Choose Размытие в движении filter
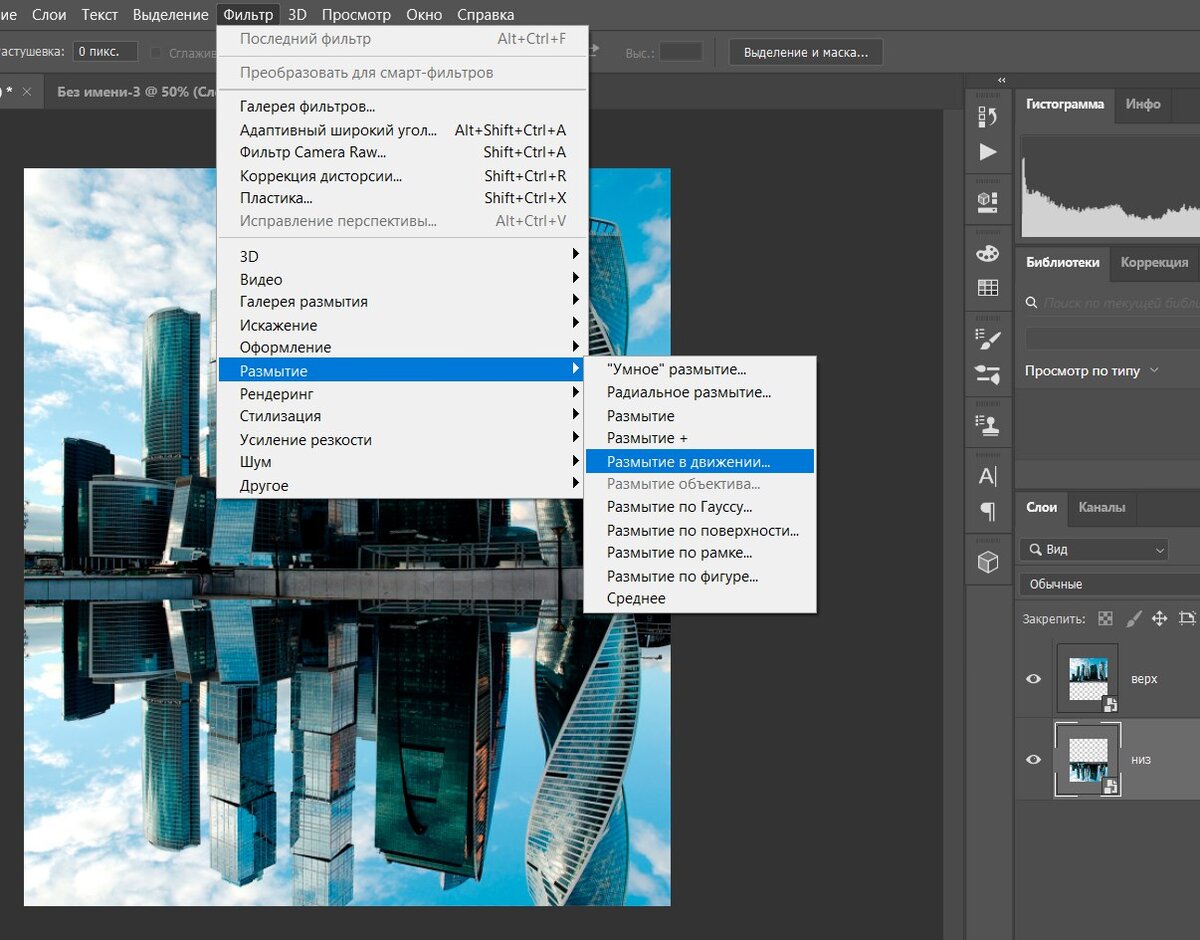The image size is (1200, 940). [x=699, y=461]
